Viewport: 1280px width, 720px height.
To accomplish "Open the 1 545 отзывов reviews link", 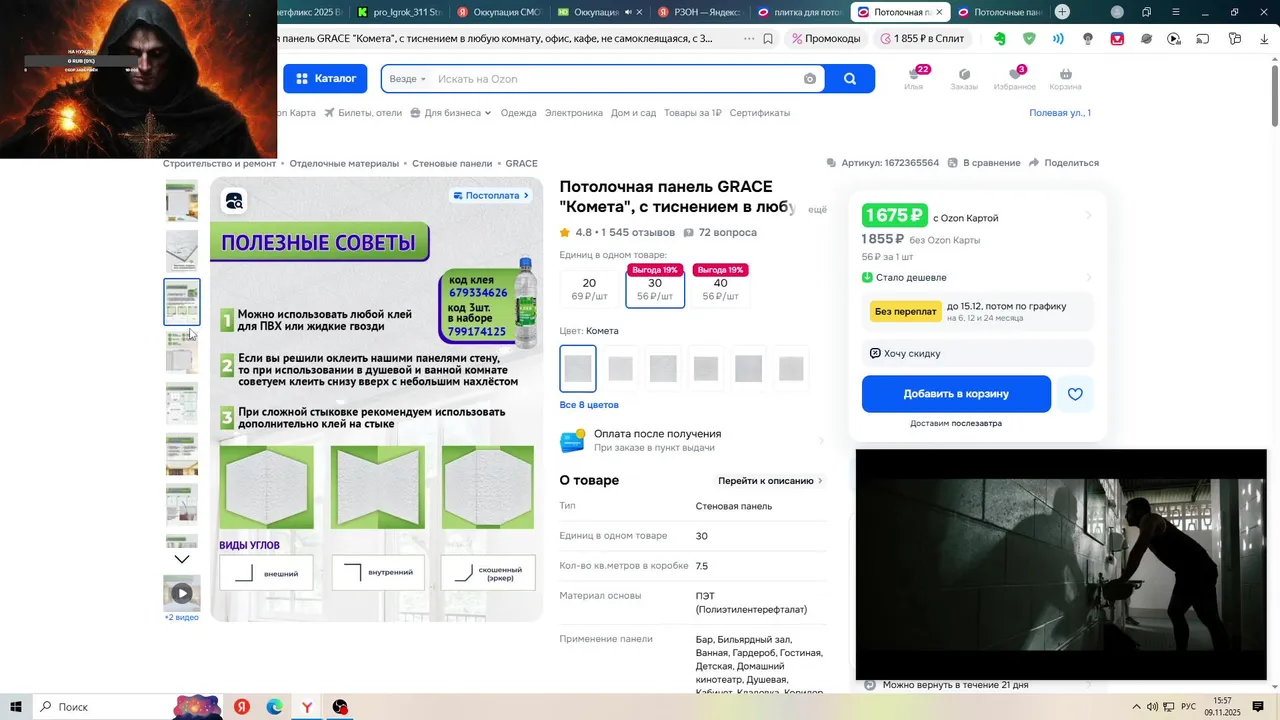I will click(638, 233).
